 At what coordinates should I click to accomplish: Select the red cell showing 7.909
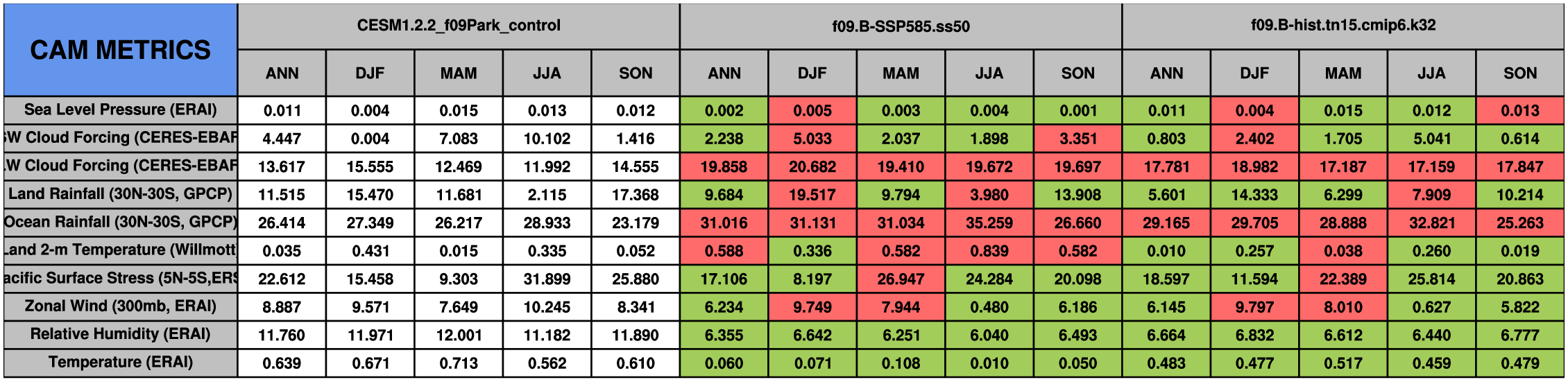[x=1431, y=195]
